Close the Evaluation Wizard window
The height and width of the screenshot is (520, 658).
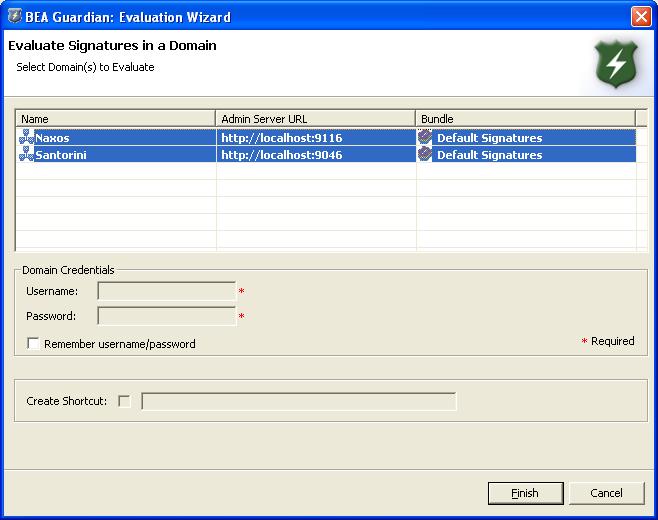641,17
